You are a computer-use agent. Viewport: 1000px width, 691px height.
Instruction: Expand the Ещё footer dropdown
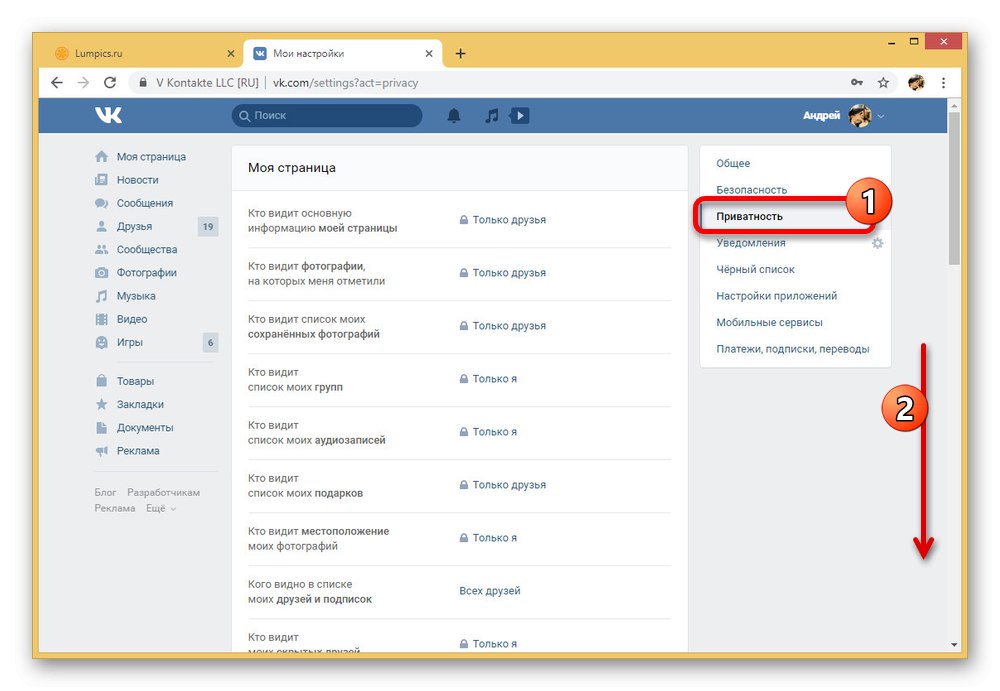(x=161, y=509)
